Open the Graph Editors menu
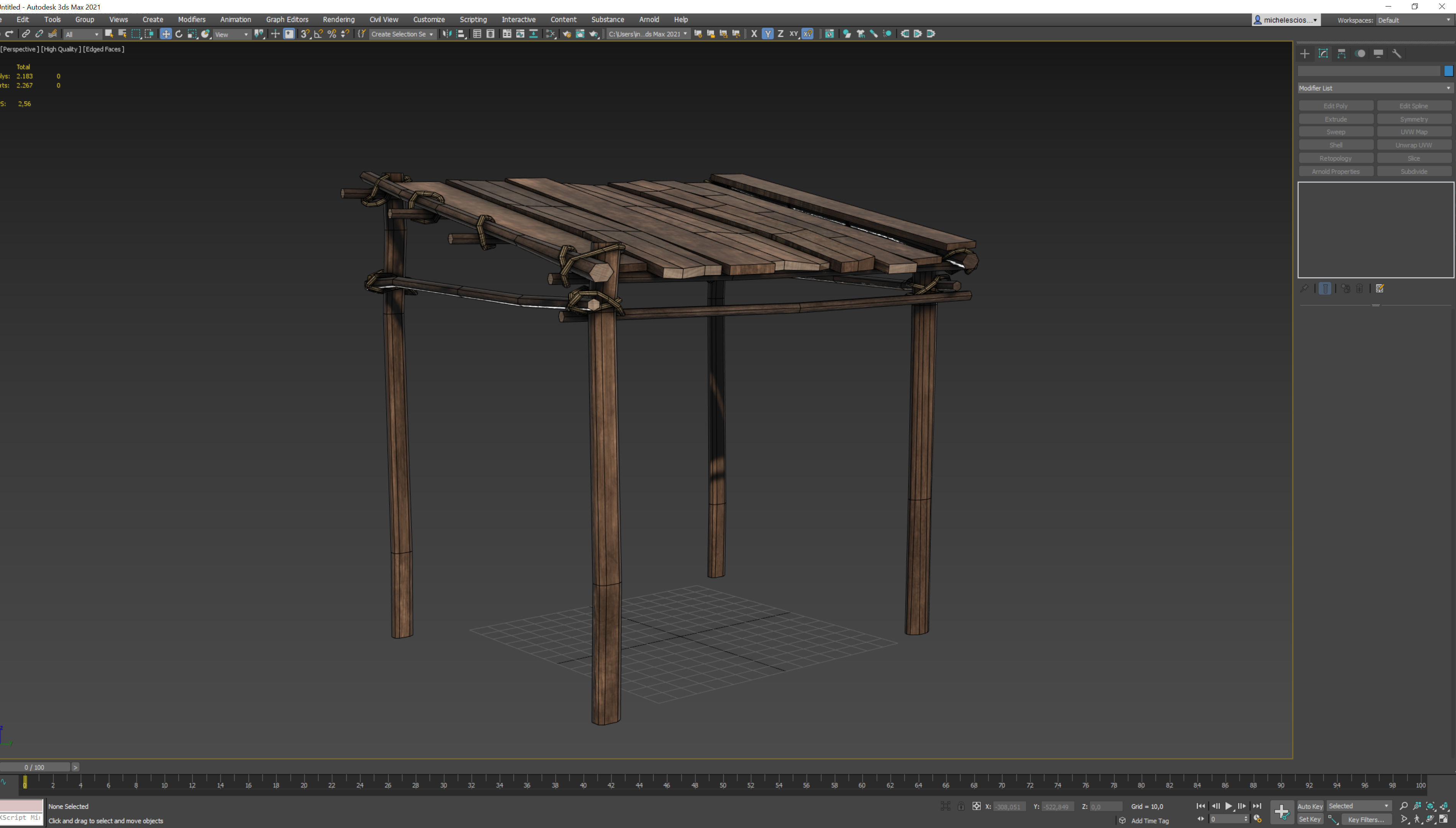 tap(287, 19)
